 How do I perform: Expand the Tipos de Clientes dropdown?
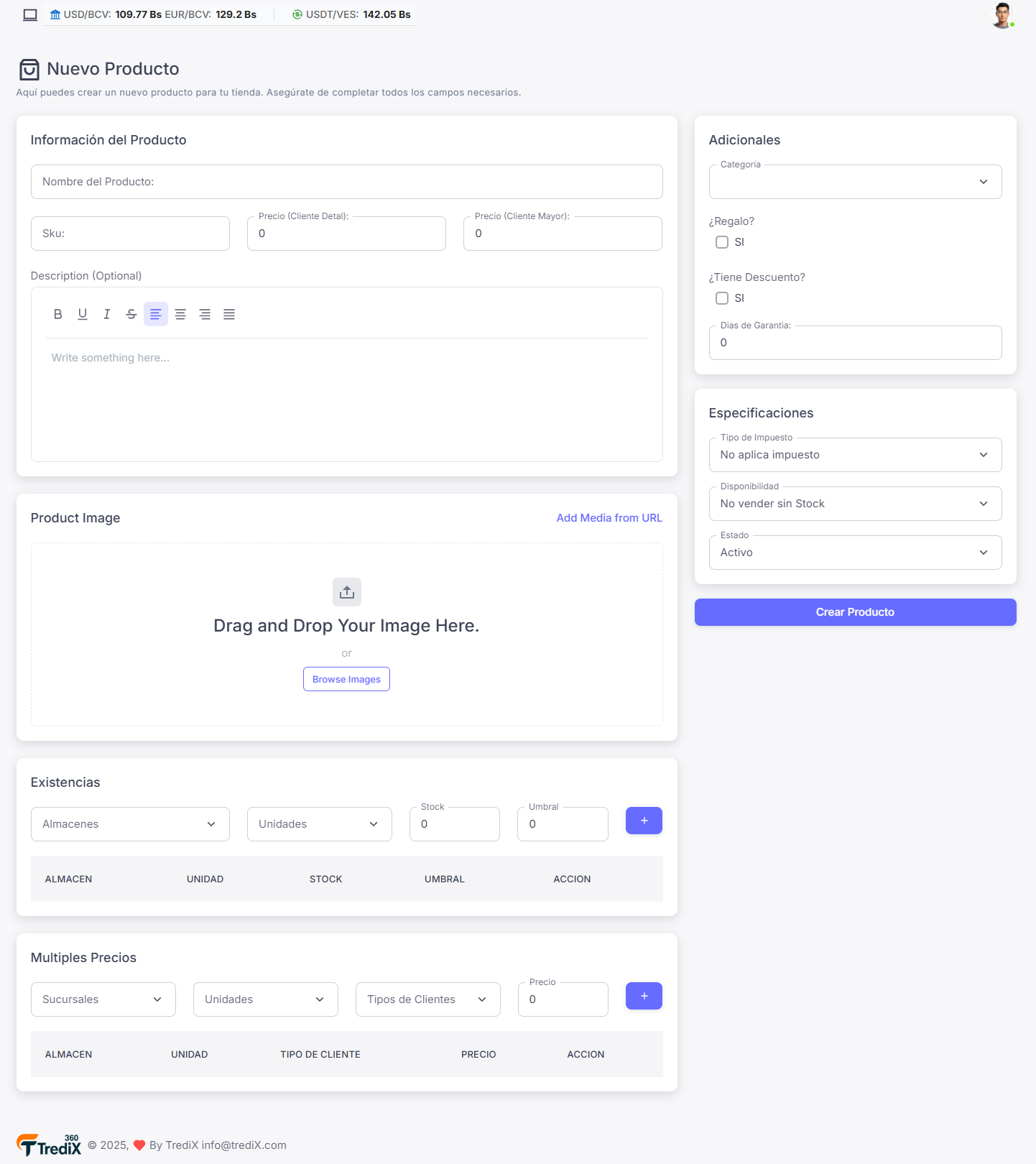click(x=427, y=999)
